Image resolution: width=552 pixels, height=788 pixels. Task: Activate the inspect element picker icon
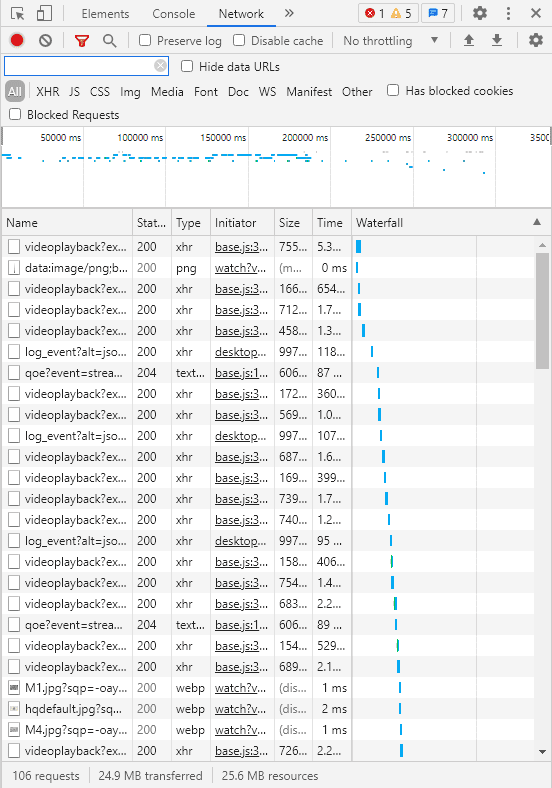pyautogui.click(x=18, y=14)
